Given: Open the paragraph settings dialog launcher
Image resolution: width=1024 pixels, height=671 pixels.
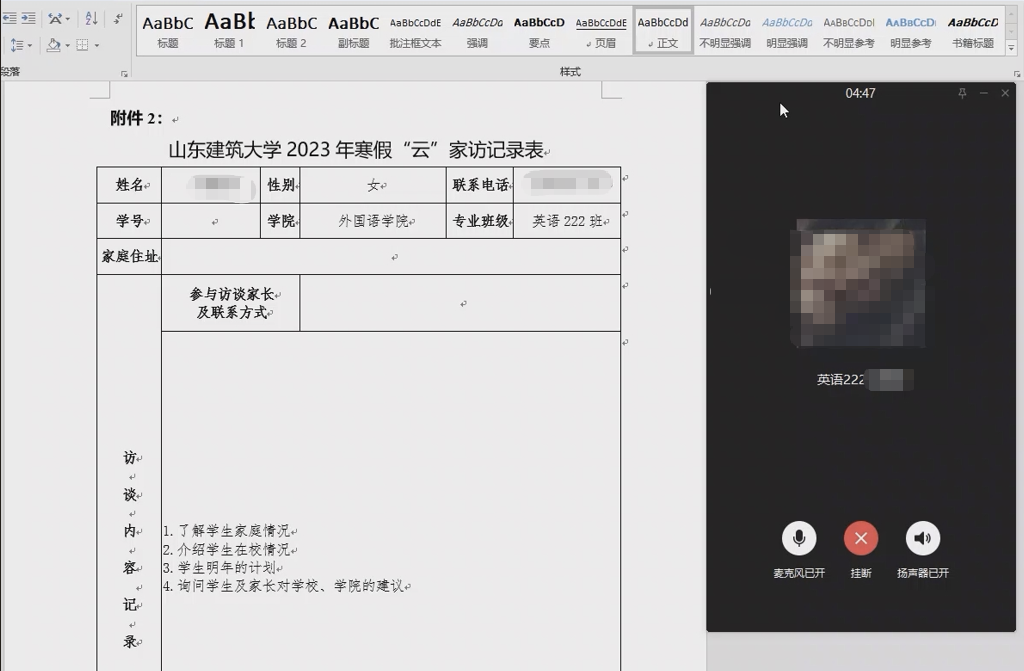Looking at the screenshot, I should (124, 74).
